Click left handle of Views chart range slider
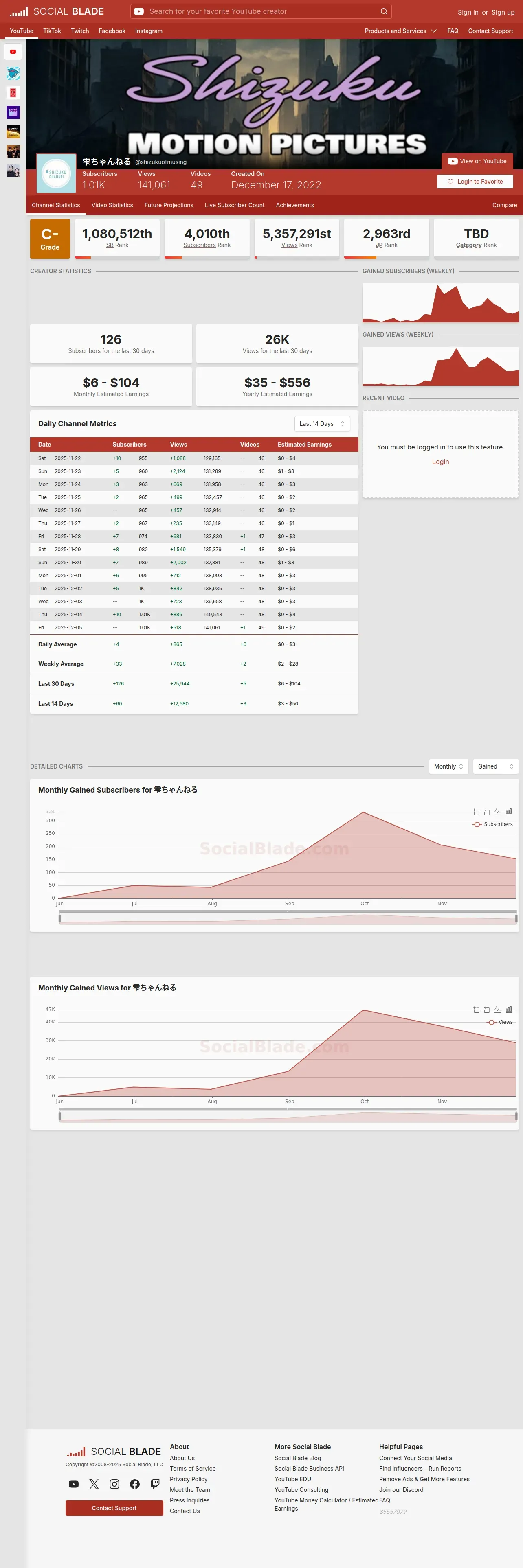The image size is (523, 1568). coord(59,1116)
